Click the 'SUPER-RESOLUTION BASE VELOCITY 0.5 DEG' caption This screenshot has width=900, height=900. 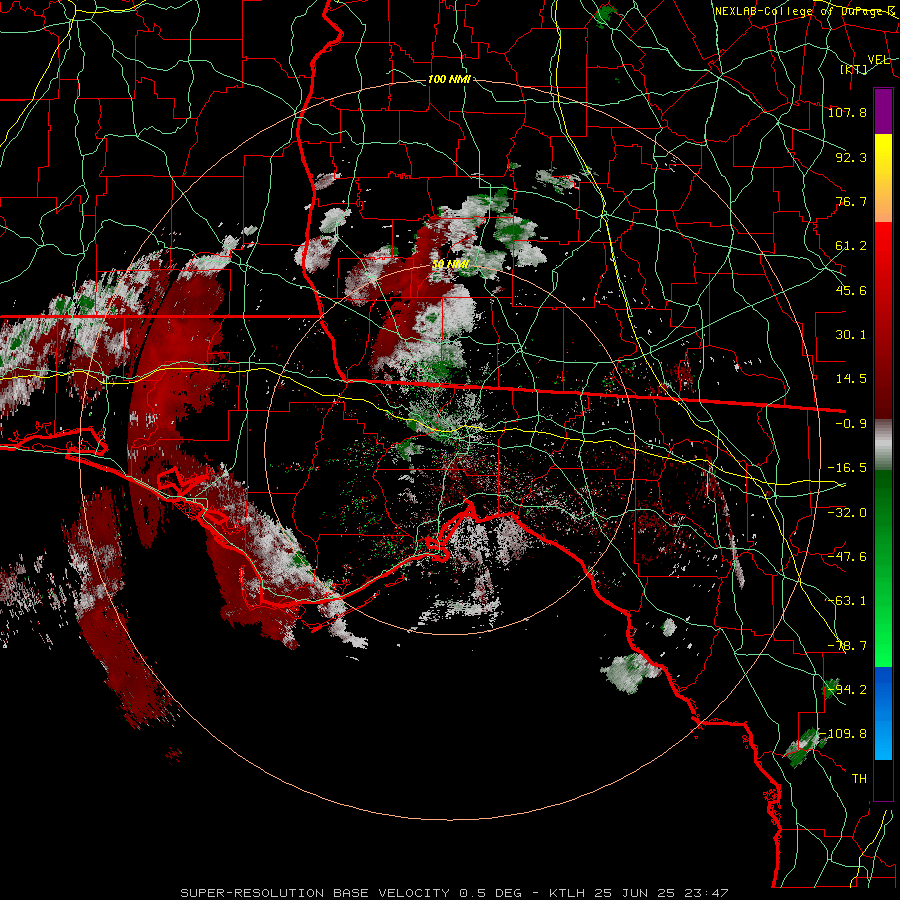pos(351,893)
